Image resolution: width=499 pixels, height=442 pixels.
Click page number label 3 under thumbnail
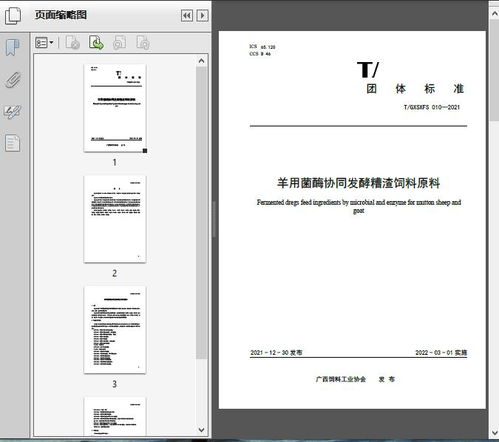click(x=115, y=384)
